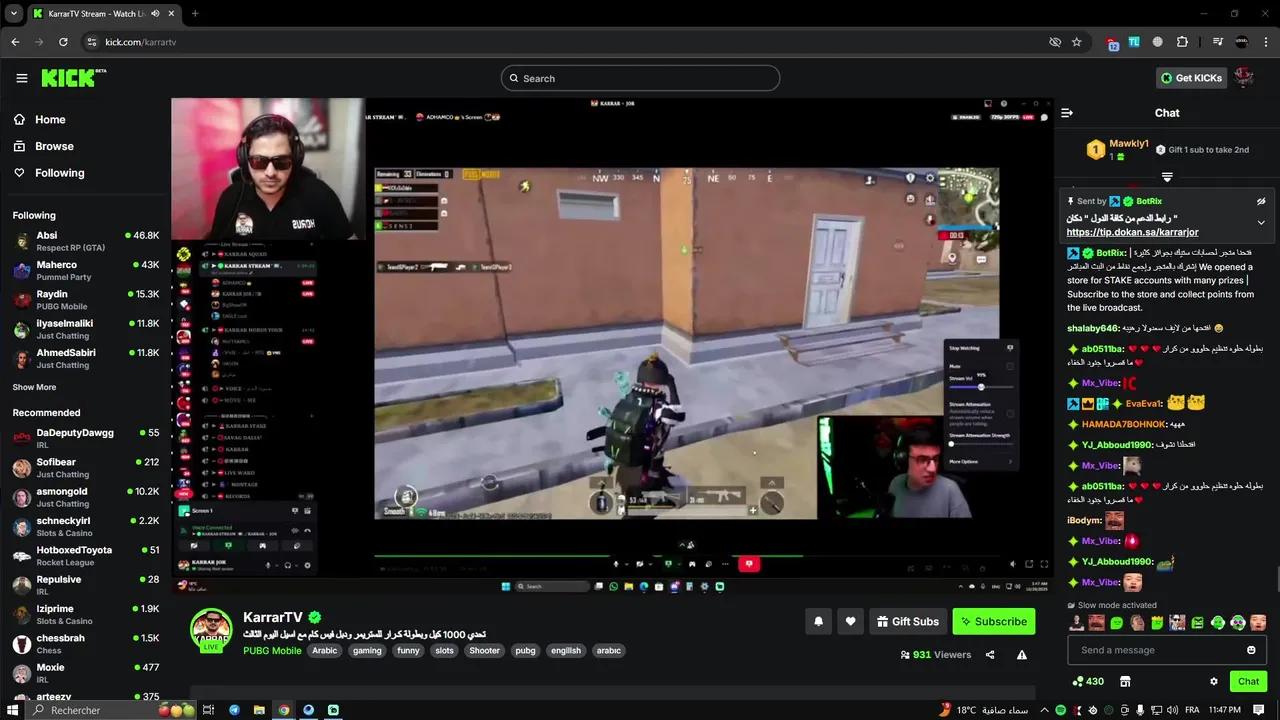1280x720 pixels.
Task: View the 430 channel points balance
Action: click(1088, 681)
